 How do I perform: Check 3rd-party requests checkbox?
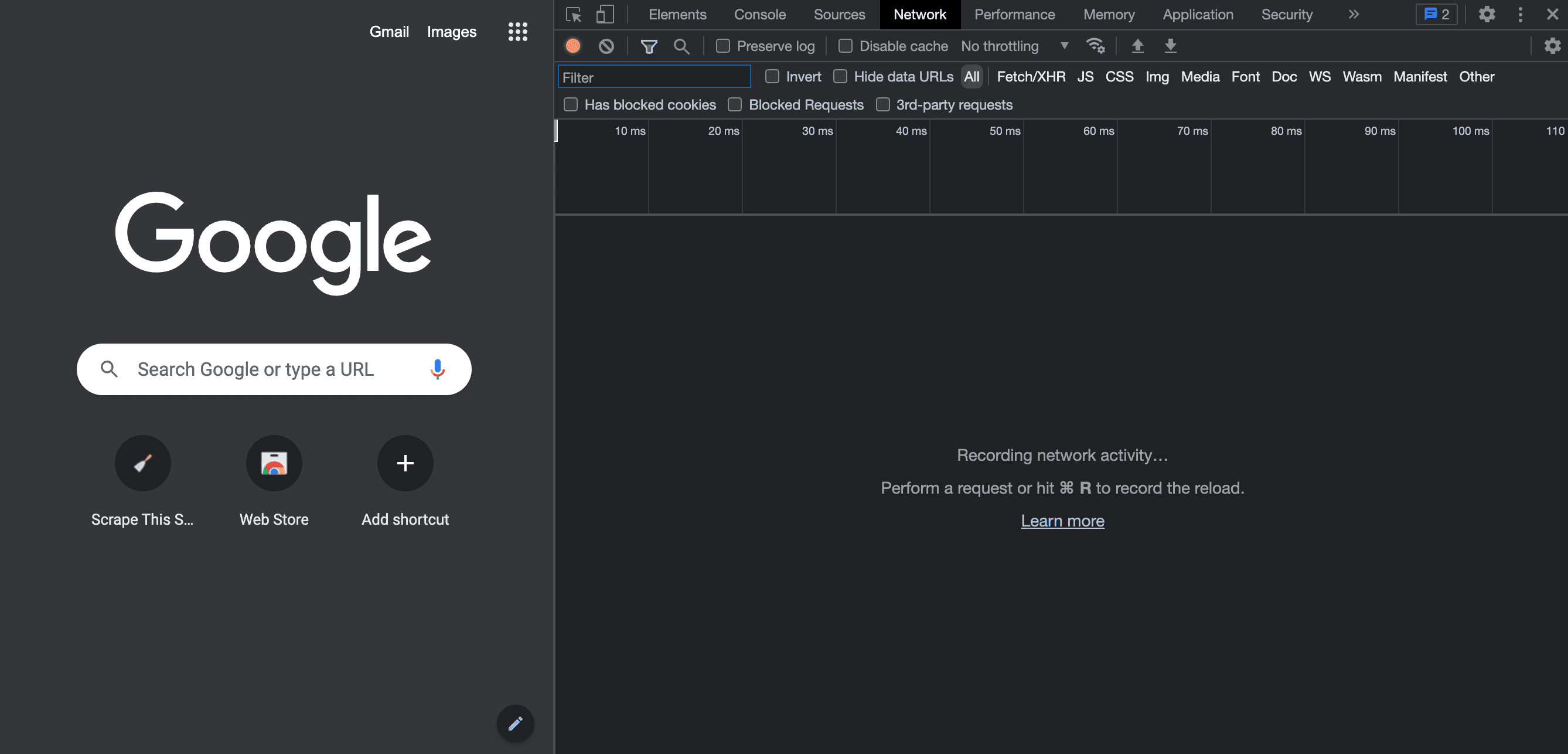click(882, 105)
